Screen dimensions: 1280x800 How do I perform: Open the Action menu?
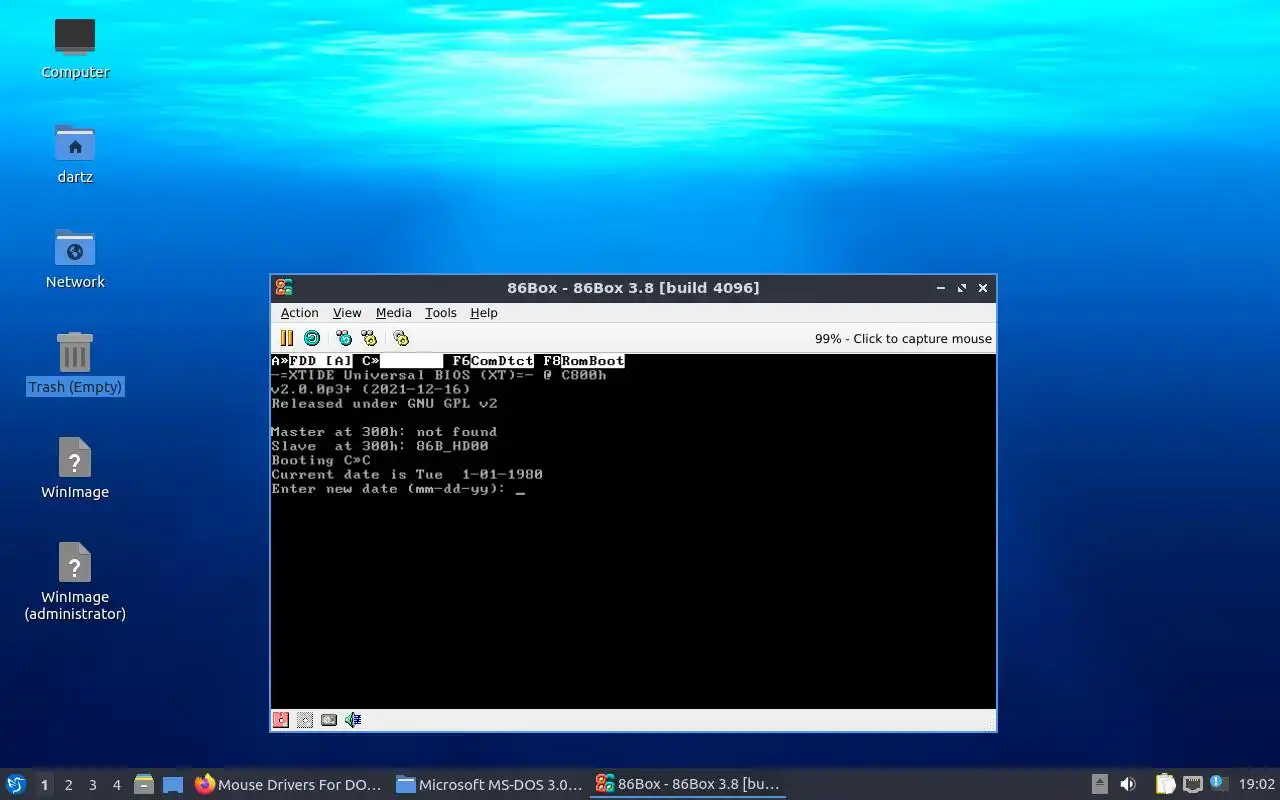tap(299, 313)
